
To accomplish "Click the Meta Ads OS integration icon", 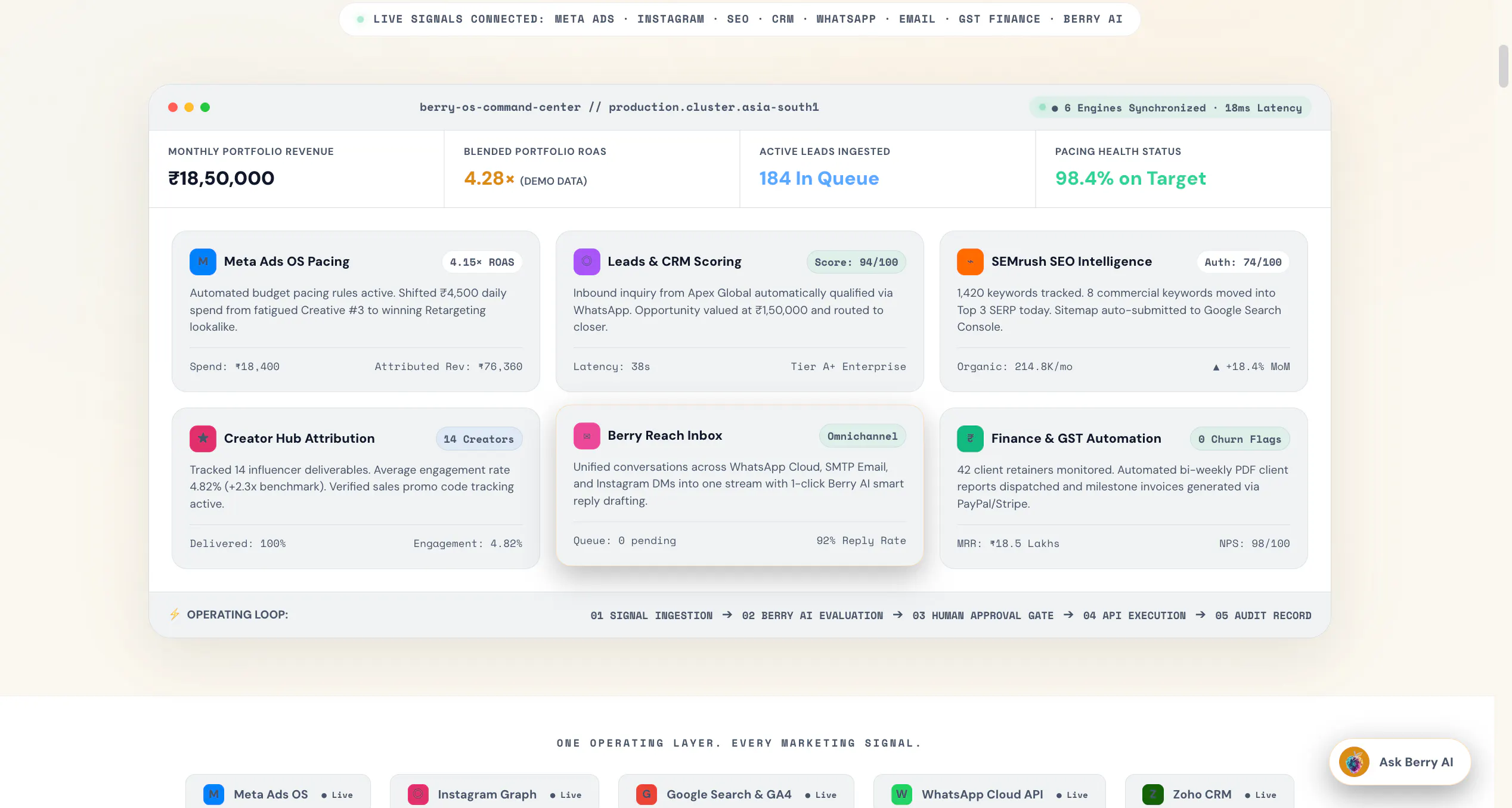I will click(x=213, y=794).
